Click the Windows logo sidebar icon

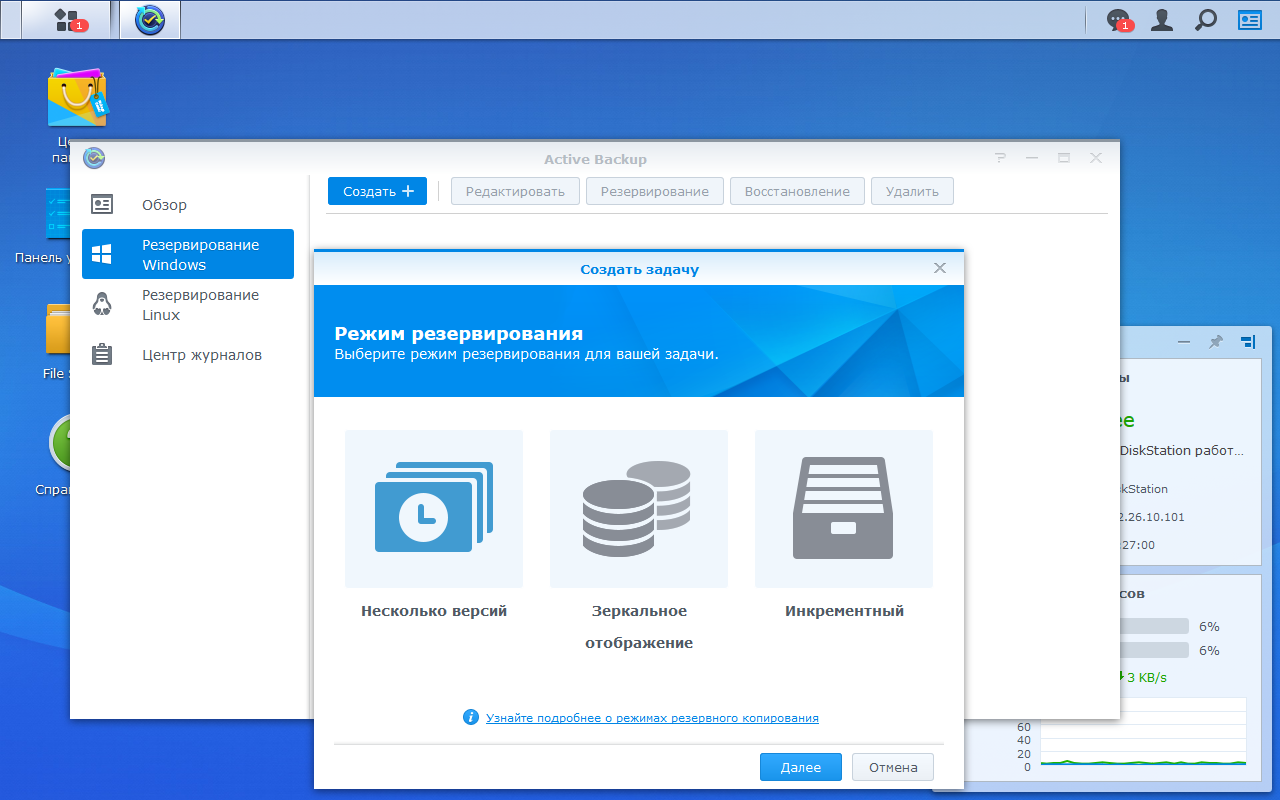tap(102, 254)
